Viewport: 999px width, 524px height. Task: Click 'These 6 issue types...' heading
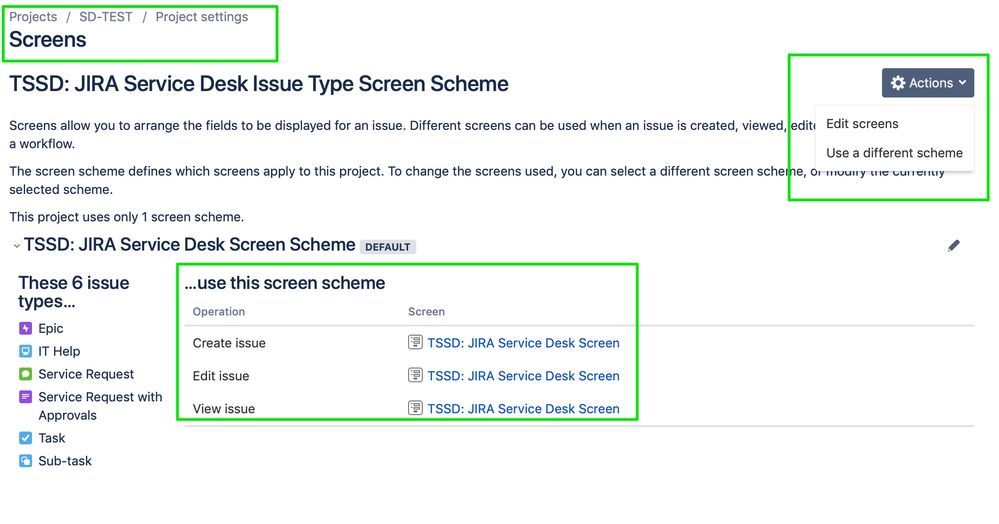74,292
